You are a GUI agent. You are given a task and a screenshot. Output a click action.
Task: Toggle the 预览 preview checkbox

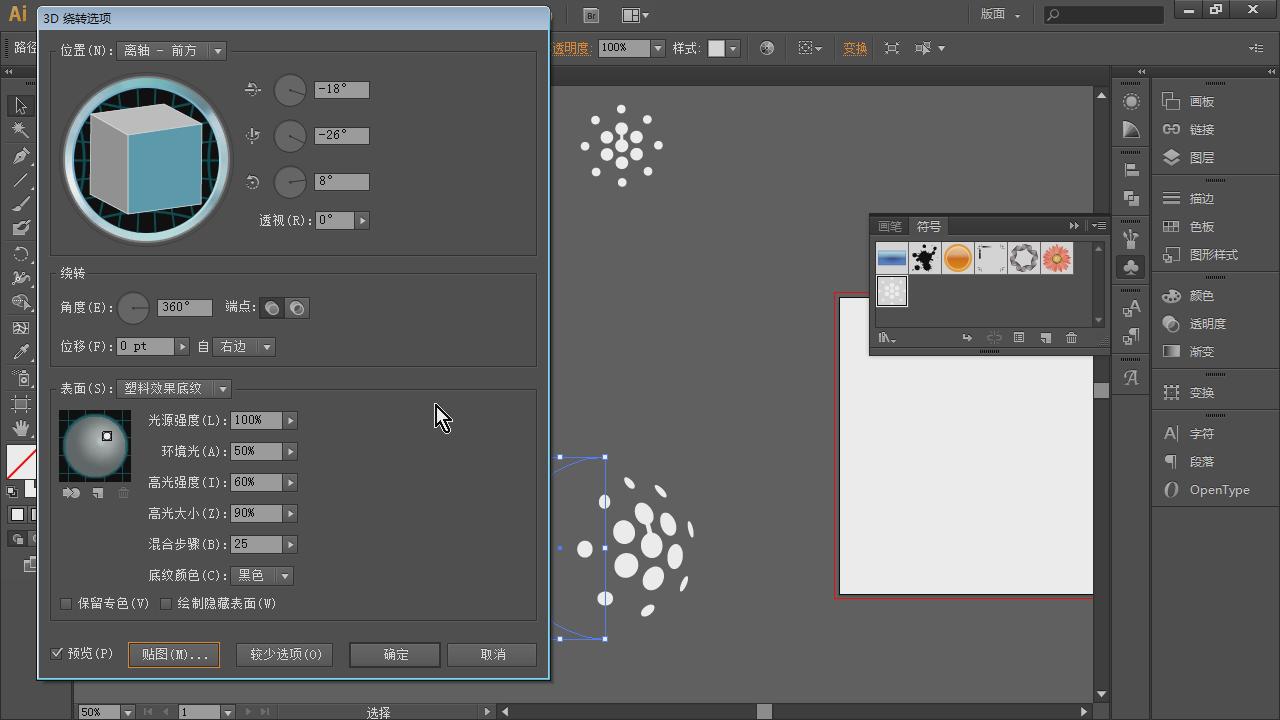(57, 653)
